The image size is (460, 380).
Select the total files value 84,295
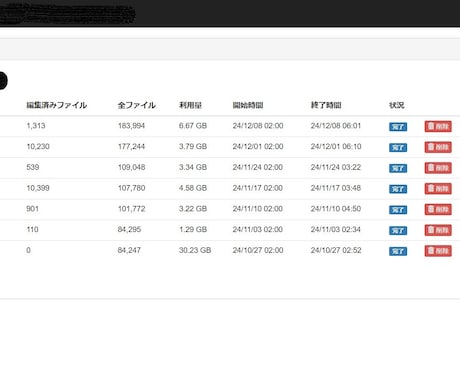click(x=129, y=229)
